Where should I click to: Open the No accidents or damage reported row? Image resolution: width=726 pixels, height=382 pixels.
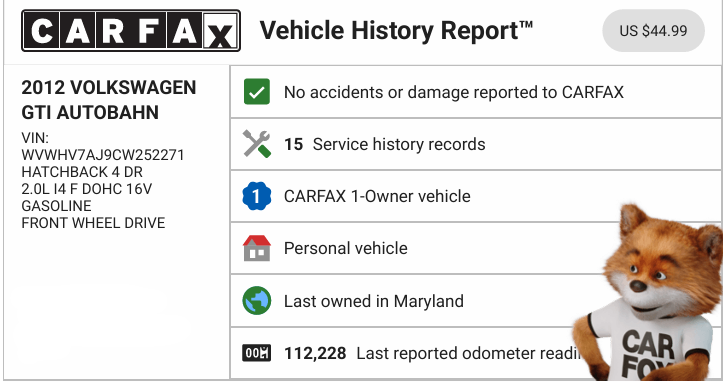476,92
